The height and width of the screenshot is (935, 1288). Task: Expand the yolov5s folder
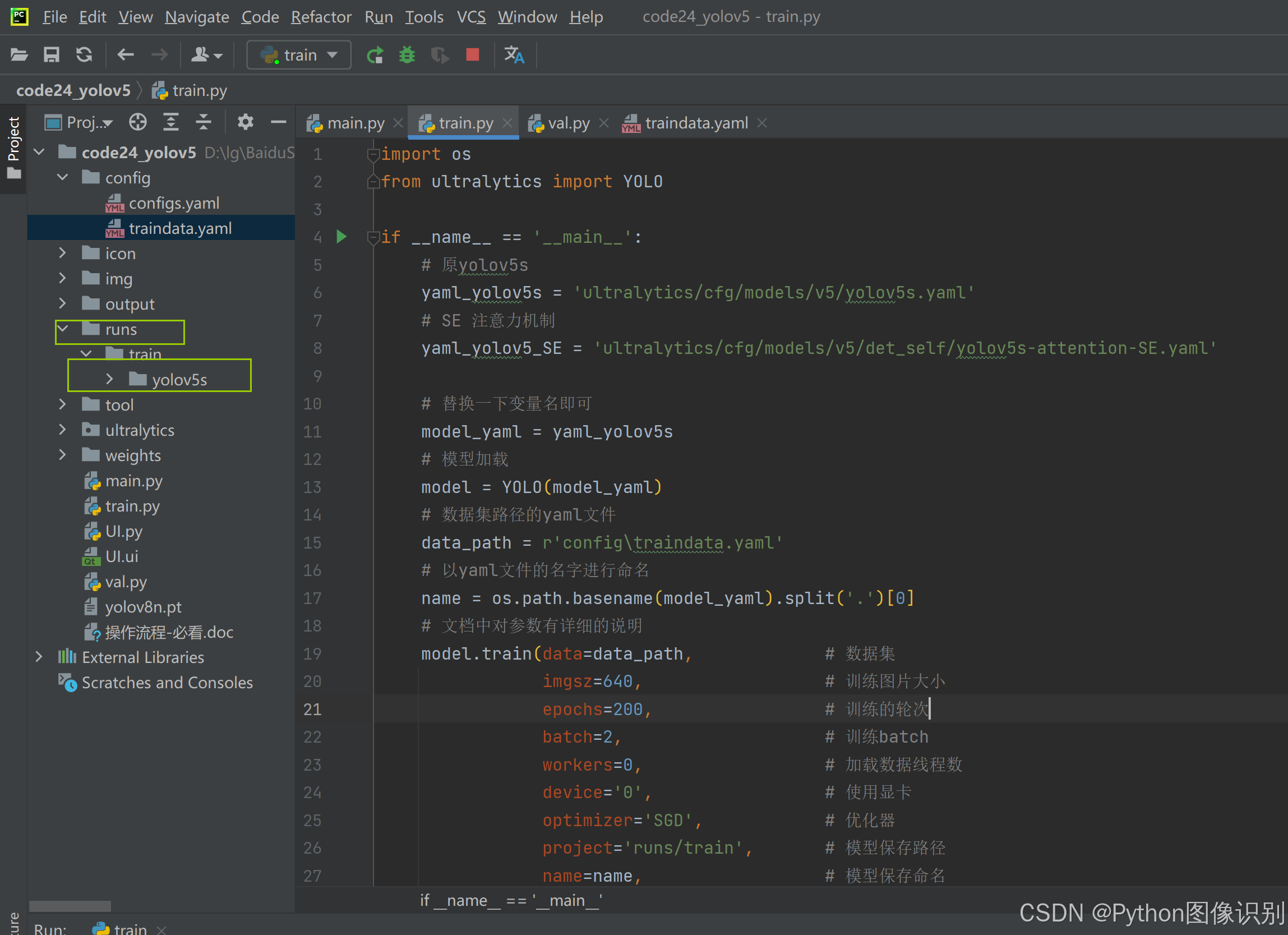pyautogui.click(x=109, y=379)
